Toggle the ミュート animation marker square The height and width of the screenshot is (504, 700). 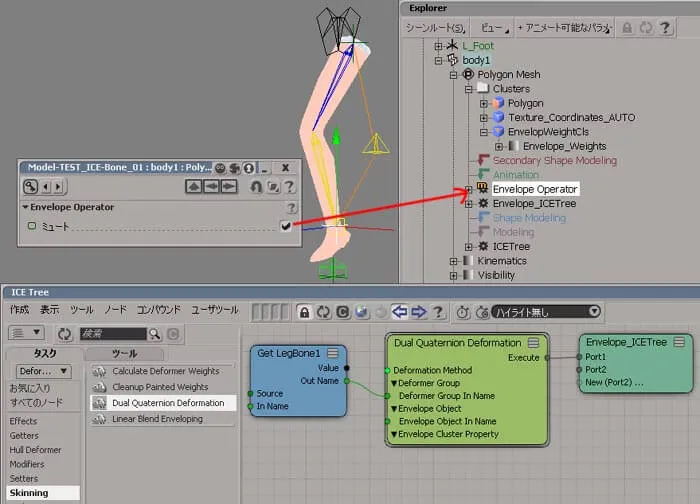point(32,226)
